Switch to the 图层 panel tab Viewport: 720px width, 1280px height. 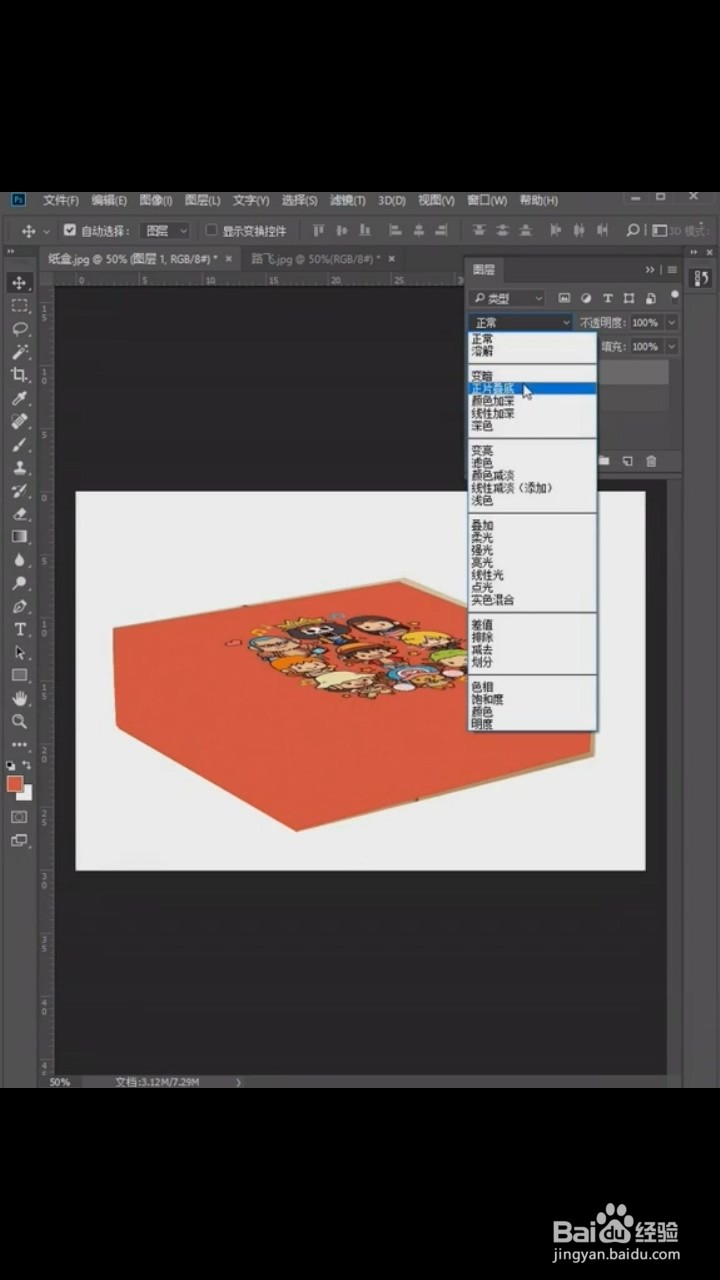coord(484,270)
